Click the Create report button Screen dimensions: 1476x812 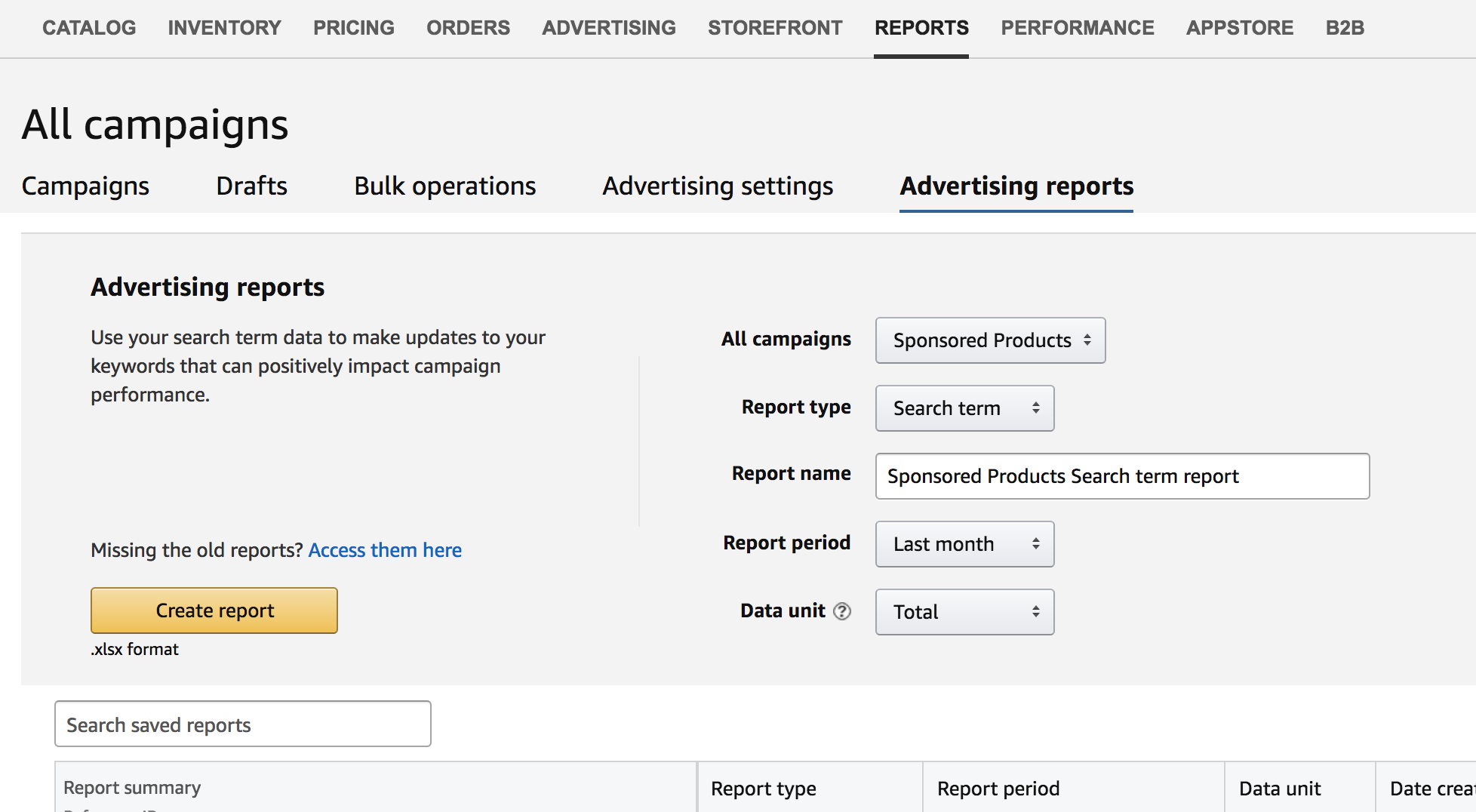coord(214,611)
